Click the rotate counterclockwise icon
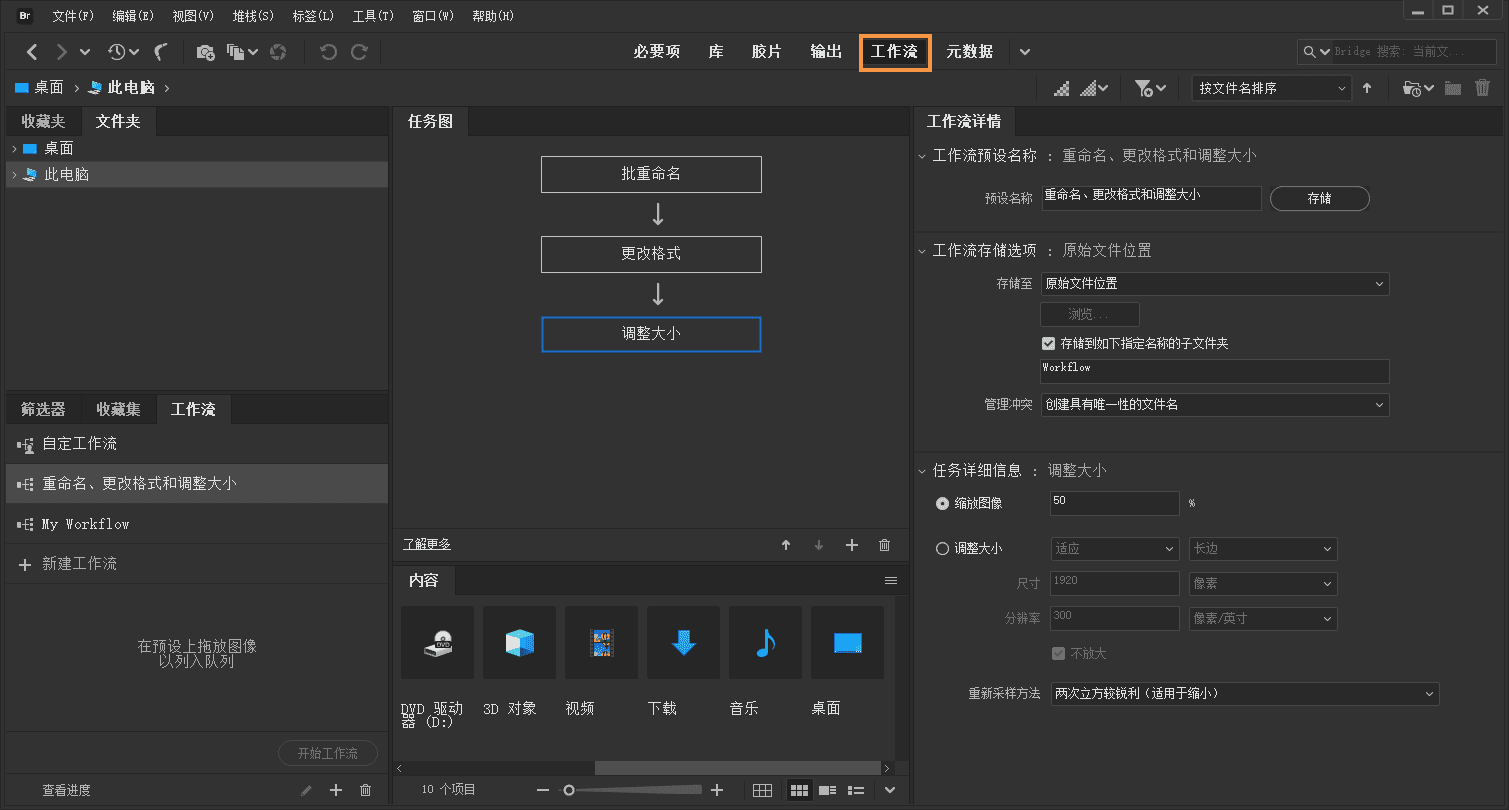Viewport: 1509px width, 810px height. (328, 52)
